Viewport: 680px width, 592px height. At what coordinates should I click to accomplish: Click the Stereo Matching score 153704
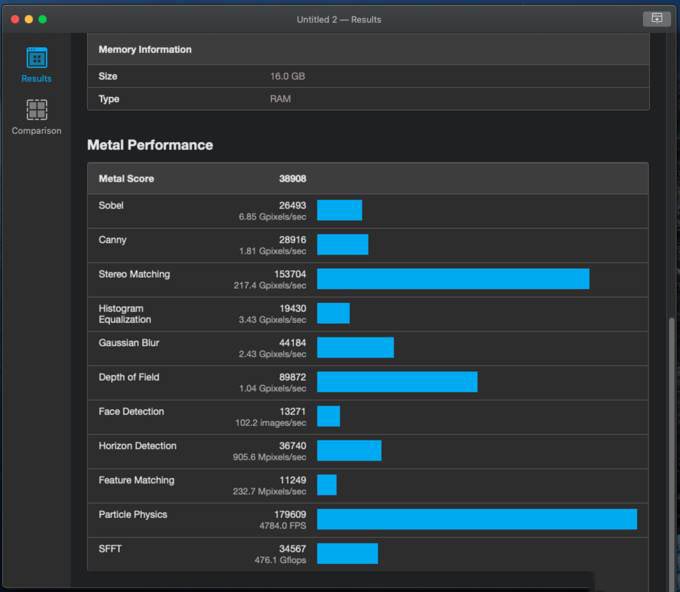(x=290, y=274)
